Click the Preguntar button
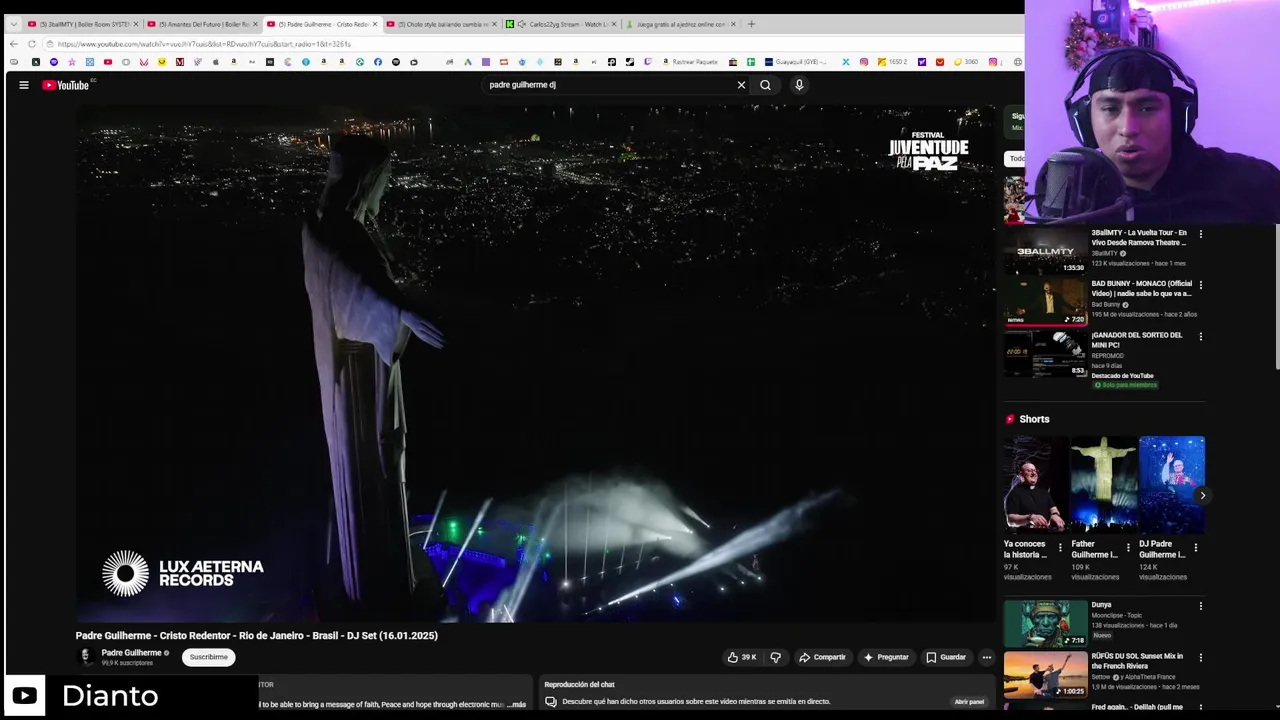1280x720 pixels. 886,657
